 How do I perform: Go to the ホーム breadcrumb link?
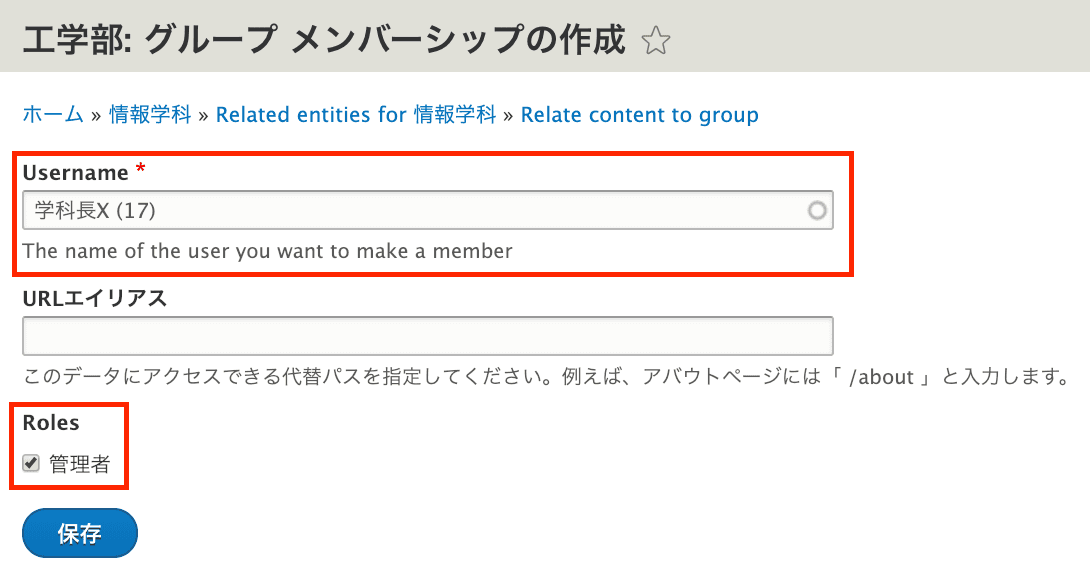tap(53, 114)
